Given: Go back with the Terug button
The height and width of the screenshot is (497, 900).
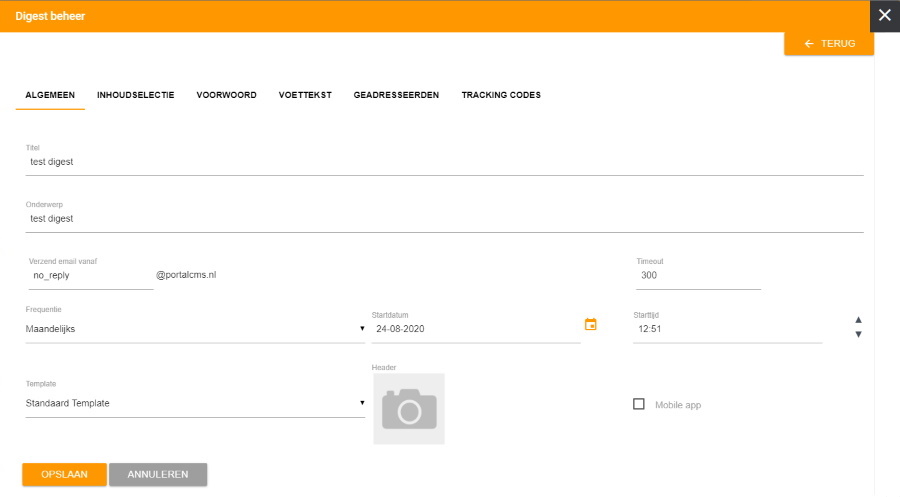Looking at the screenshot, I should 829,44.
